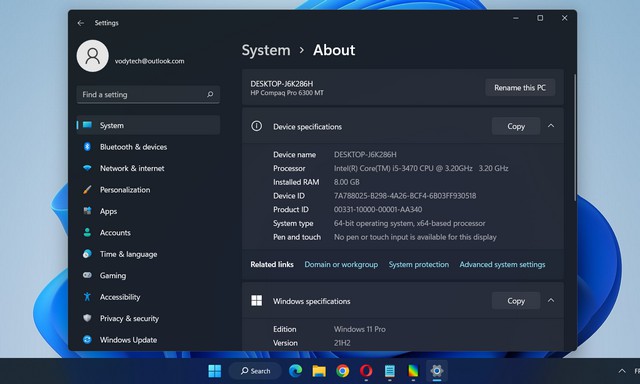Click the back arrow in Settings
The width and height of the screenshot is (640, 384).
[80, 23]
